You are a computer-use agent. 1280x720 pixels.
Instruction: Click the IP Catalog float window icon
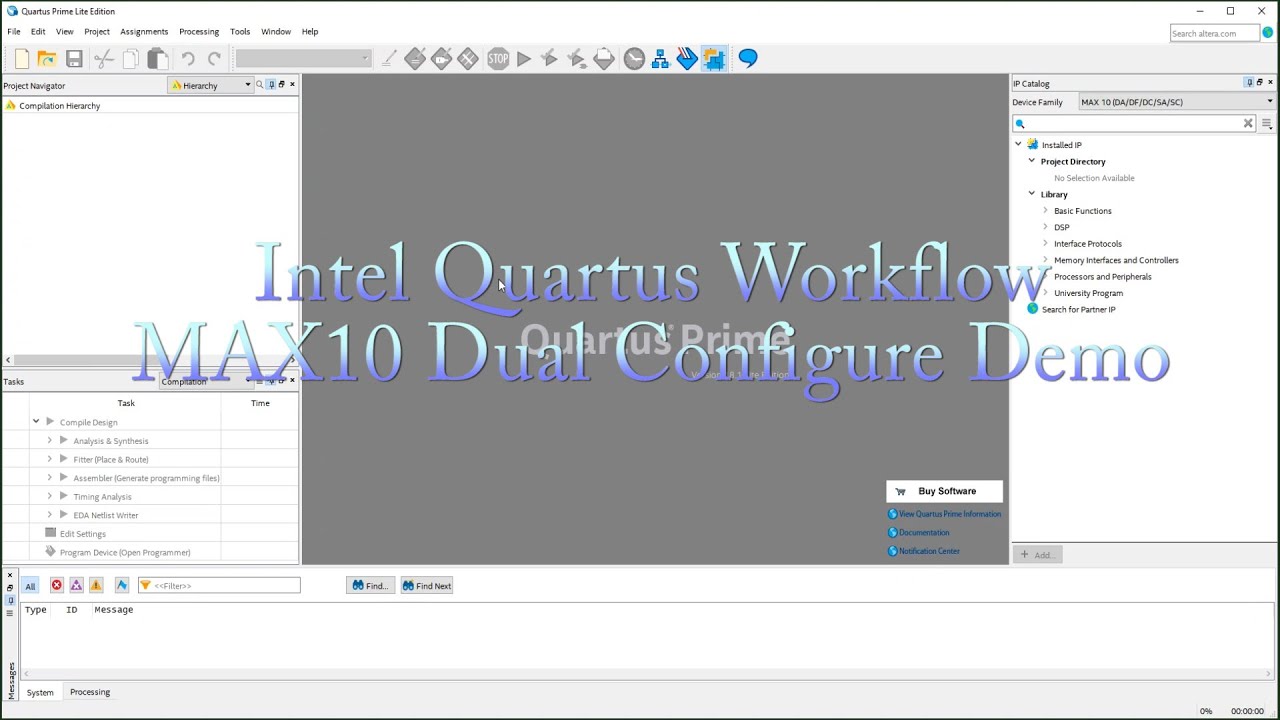[x=1259, y=83]
